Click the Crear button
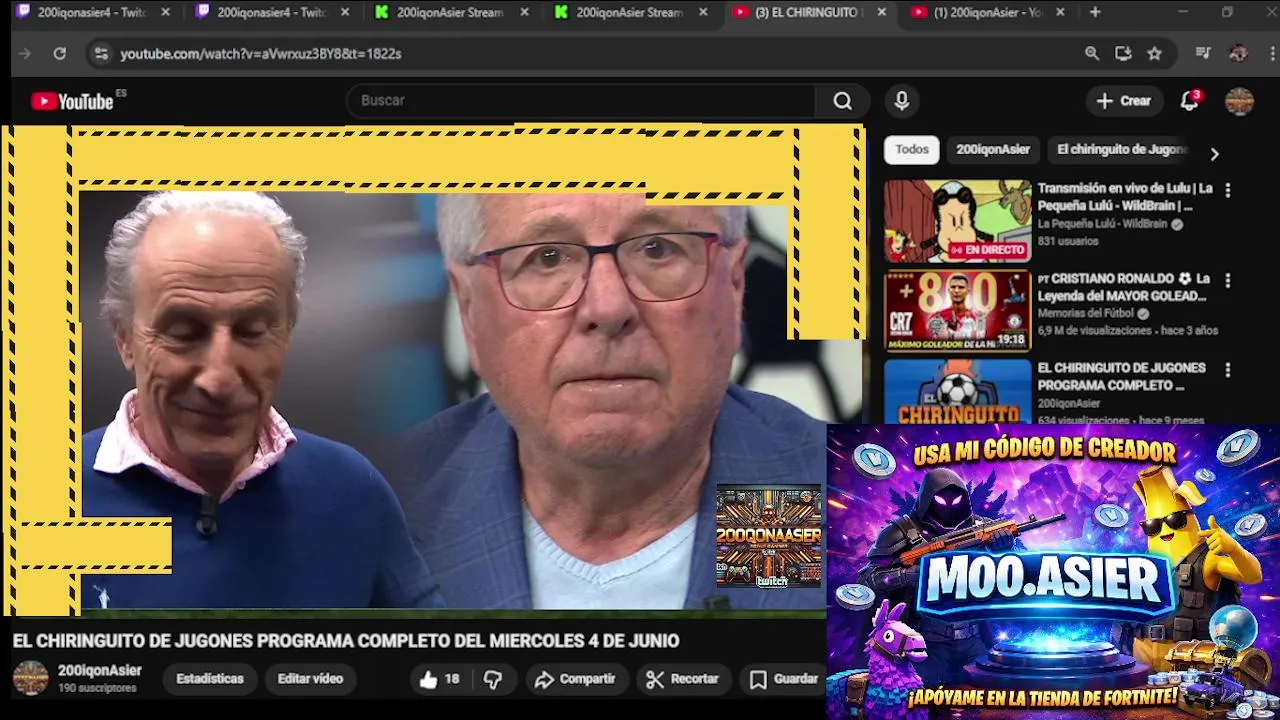1280x720 pixels. tap(1124, 101)
